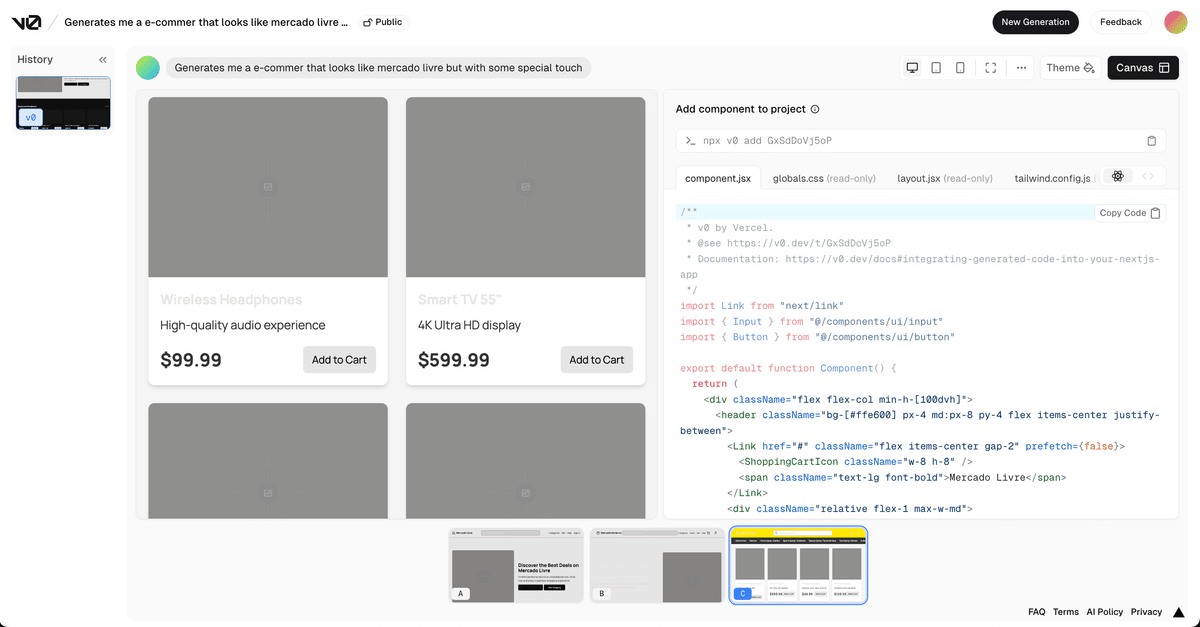Select tablet preview mode
The height and width of the screenshot is (627, 1200).
tap(936, 68)
